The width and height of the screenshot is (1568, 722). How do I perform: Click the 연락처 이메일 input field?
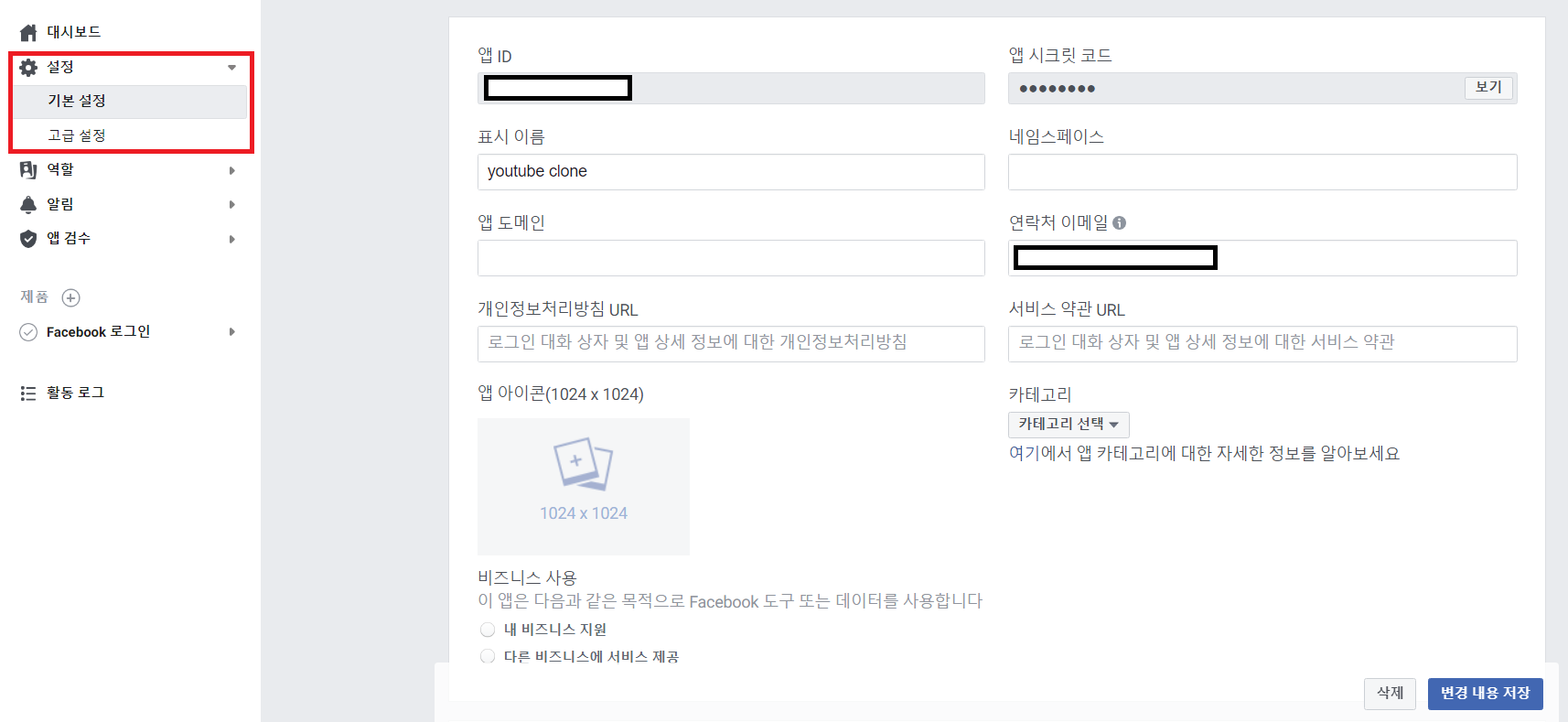1262,258
